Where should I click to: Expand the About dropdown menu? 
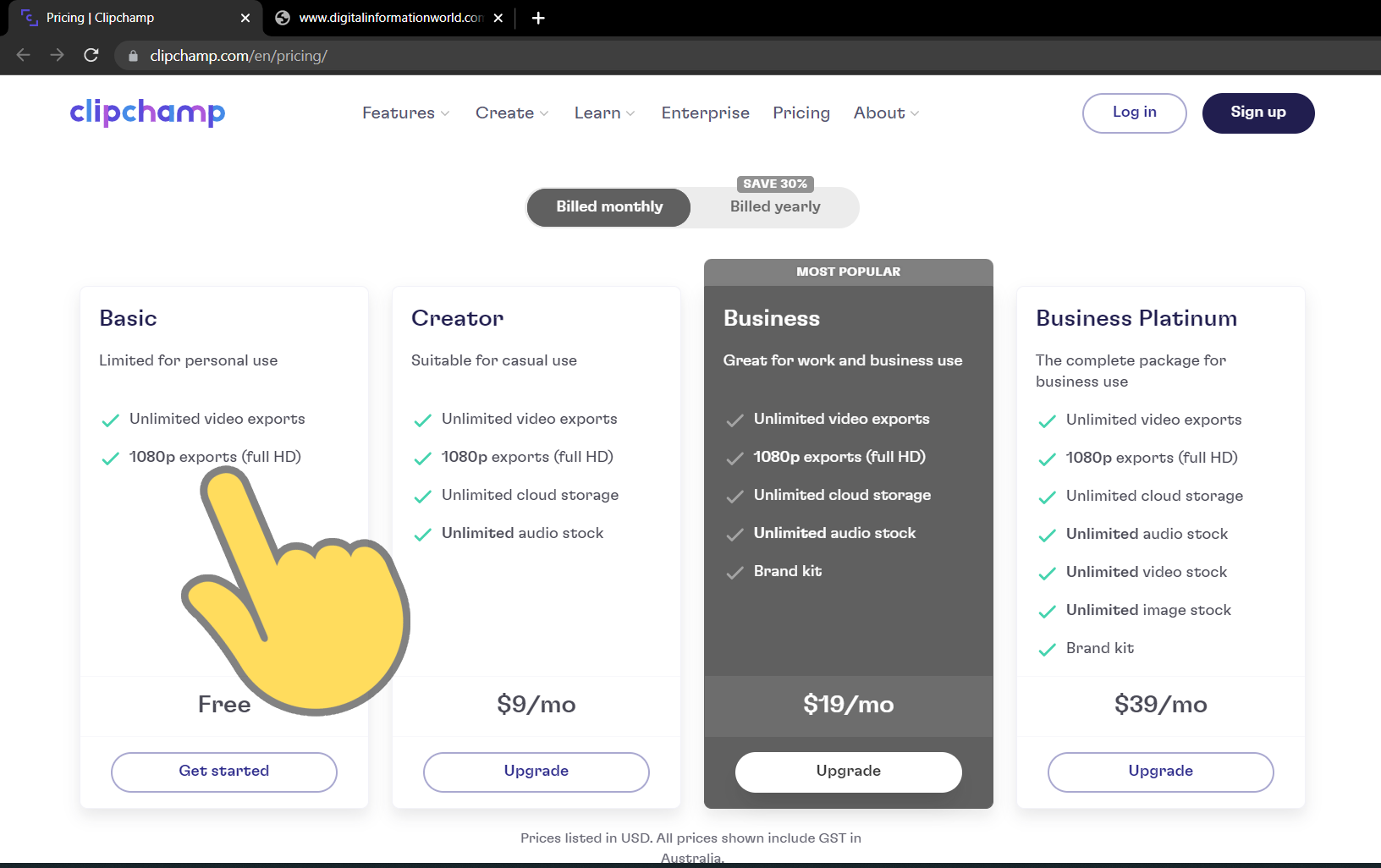(886, 113)
